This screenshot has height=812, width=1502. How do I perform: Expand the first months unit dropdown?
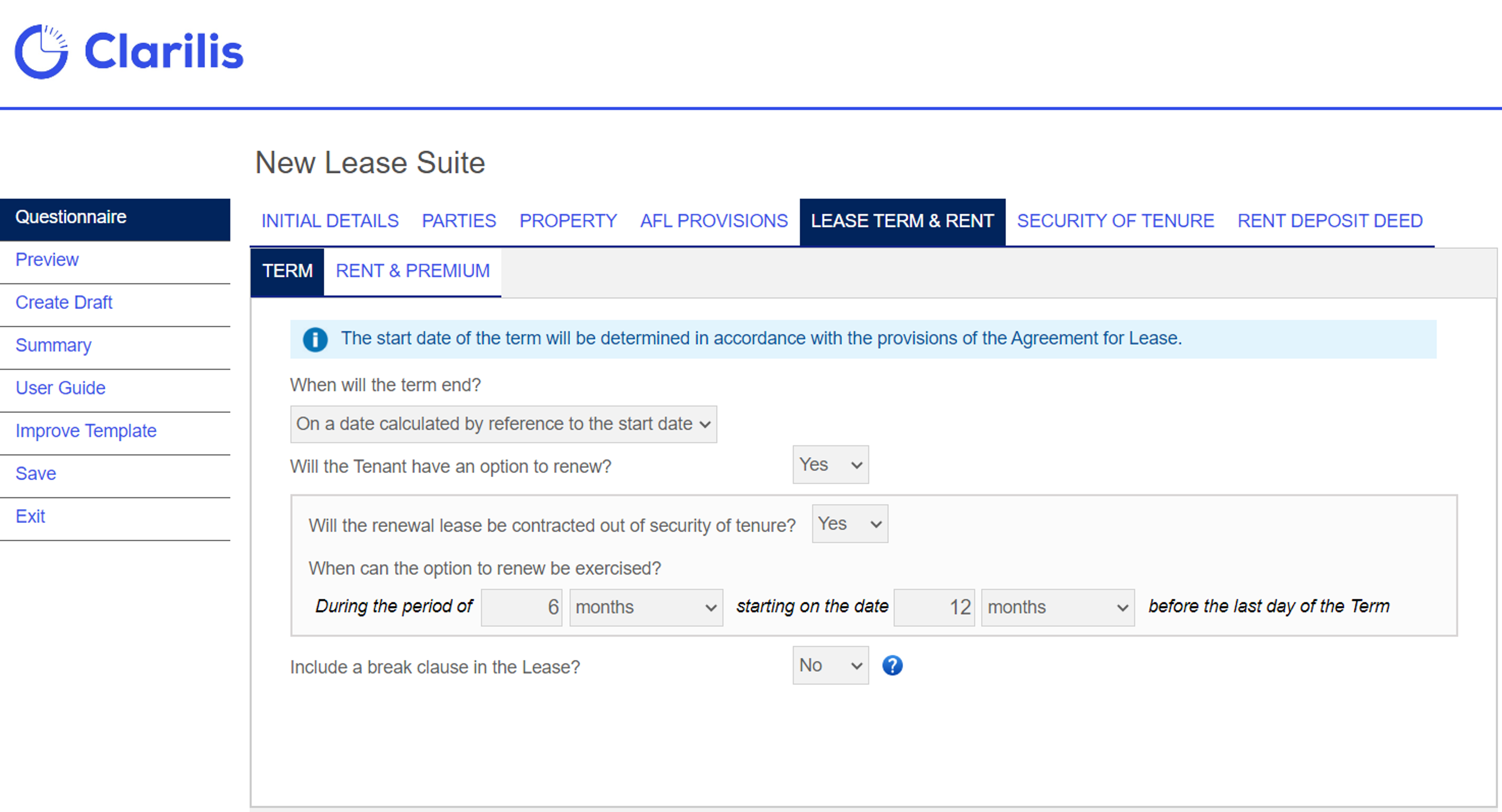tap(646, 608)
